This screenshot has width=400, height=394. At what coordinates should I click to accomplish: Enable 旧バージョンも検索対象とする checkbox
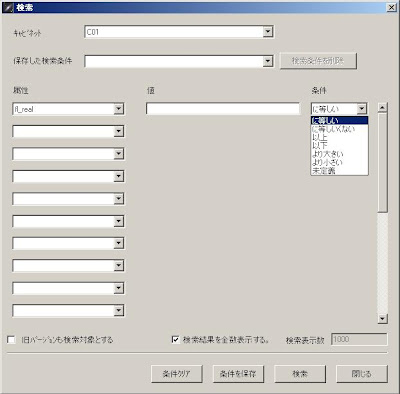(x=11, y=340)
